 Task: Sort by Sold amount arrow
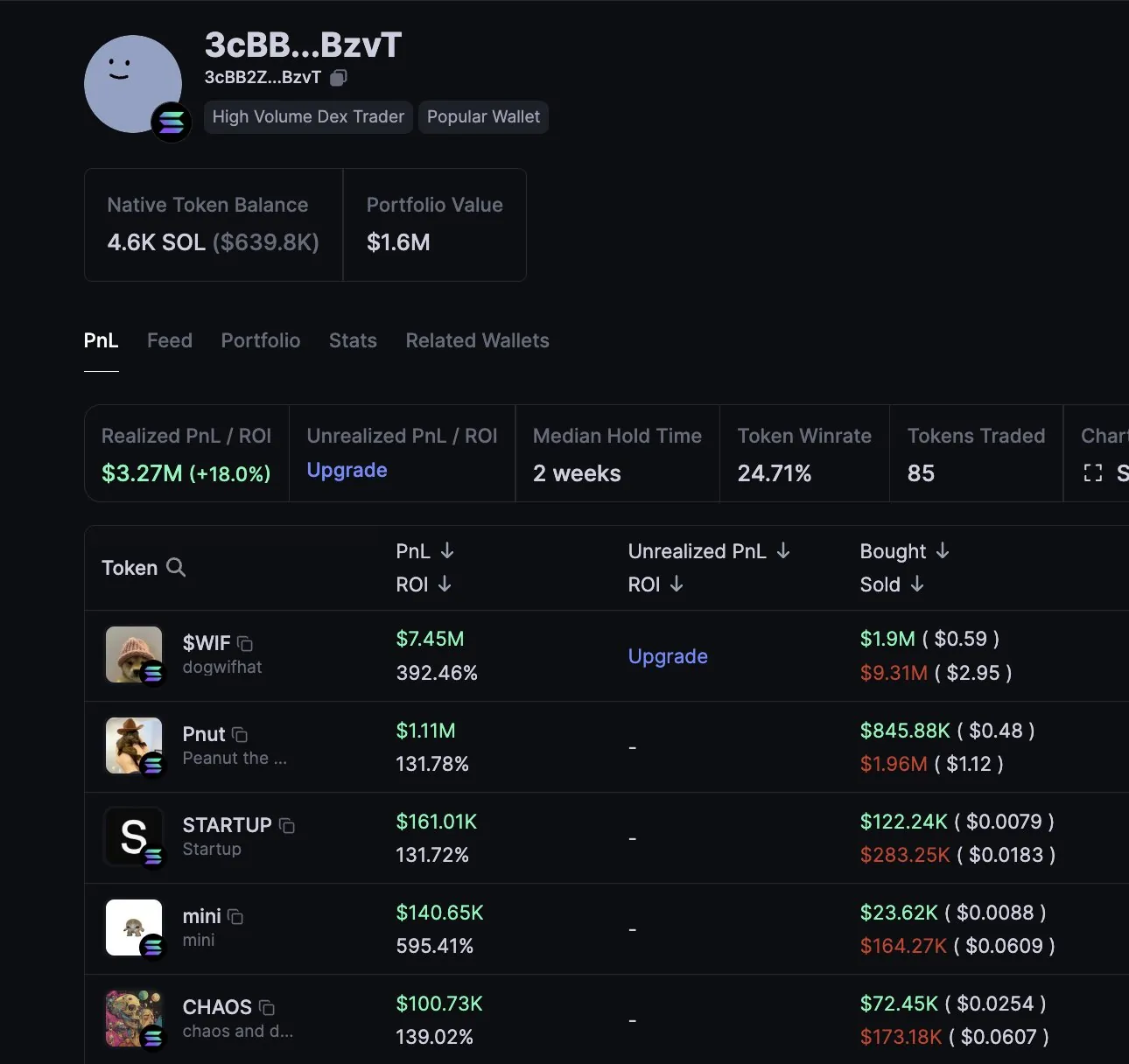(x=917, y=584)
